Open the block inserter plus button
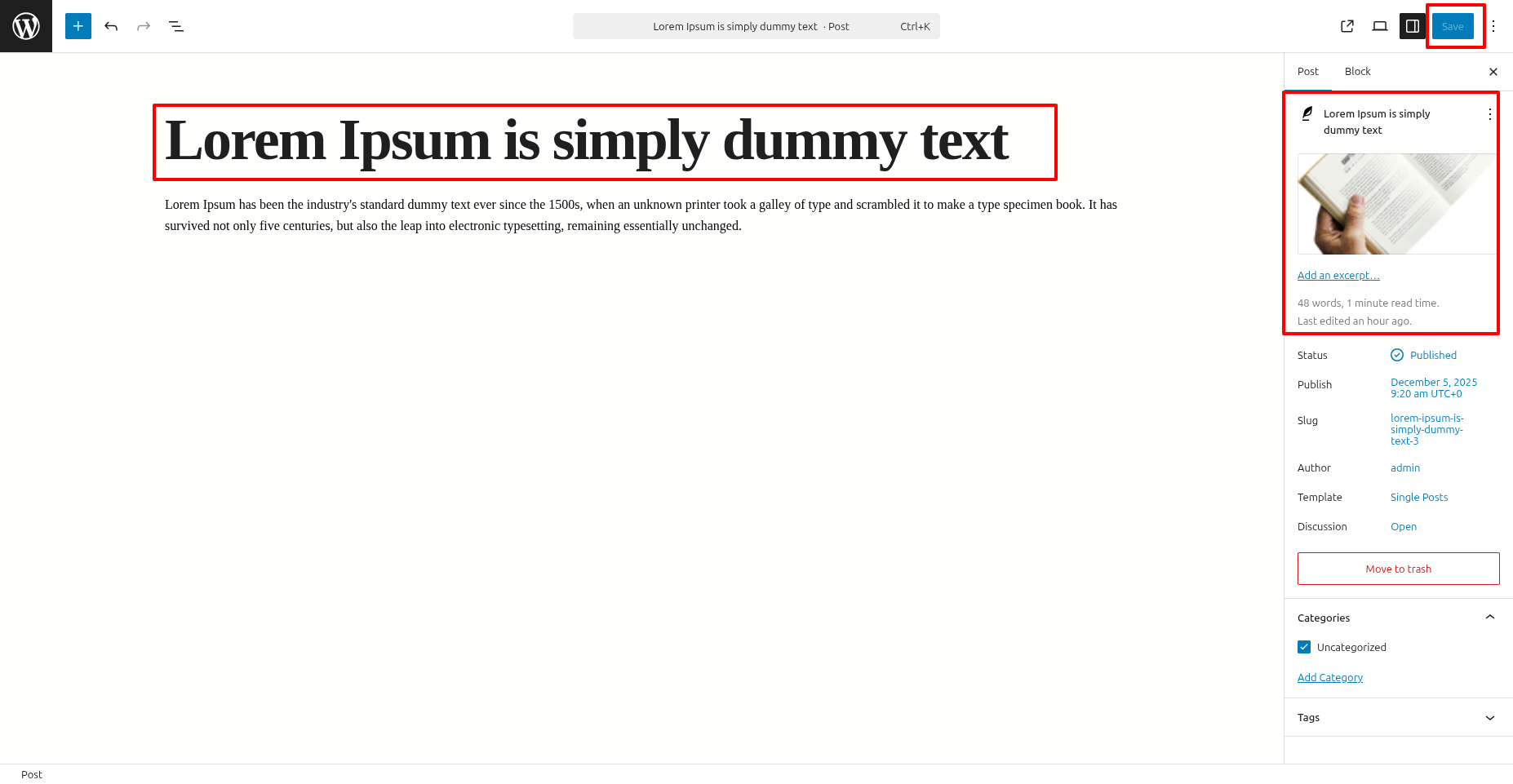The width and height of the screenshot is (1513, 784). pyautogui.click(x=78, y=26)
